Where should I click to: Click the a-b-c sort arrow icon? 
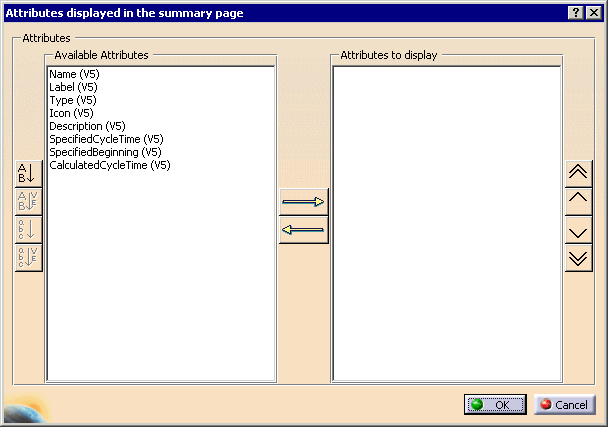click(28, 229)
